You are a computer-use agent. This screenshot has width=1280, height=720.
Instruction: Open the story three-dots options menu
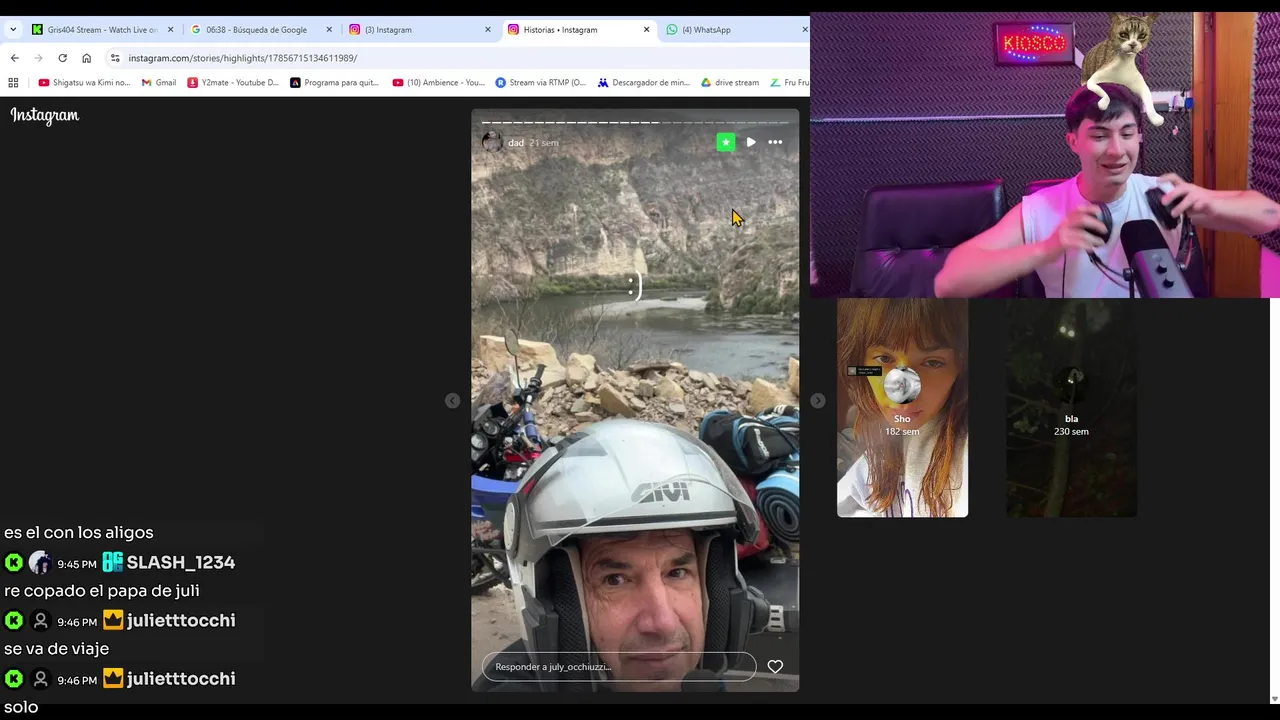point(775,143)
